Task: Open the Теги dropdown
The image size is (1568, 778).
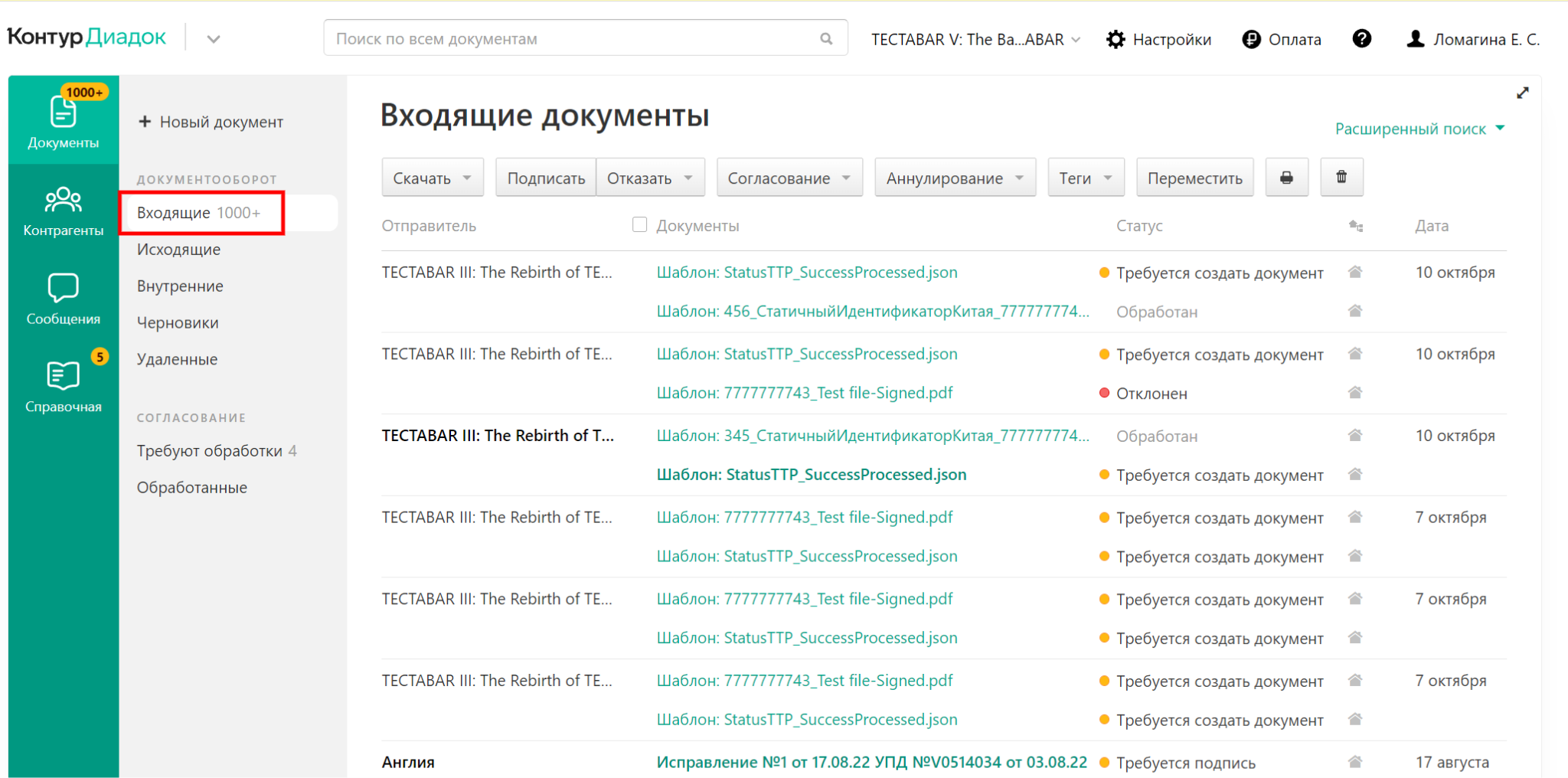Action: (1085, 178)
